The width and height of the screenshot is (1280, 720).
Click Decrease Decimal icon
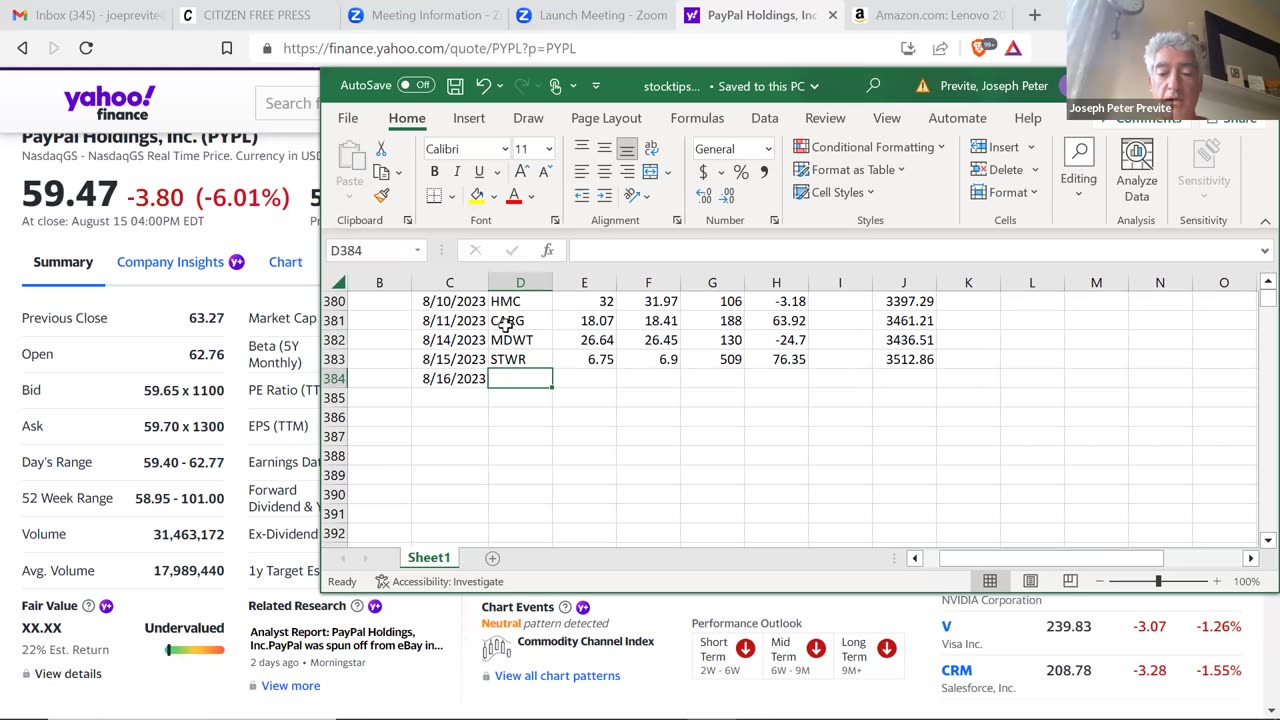point(727,196)
